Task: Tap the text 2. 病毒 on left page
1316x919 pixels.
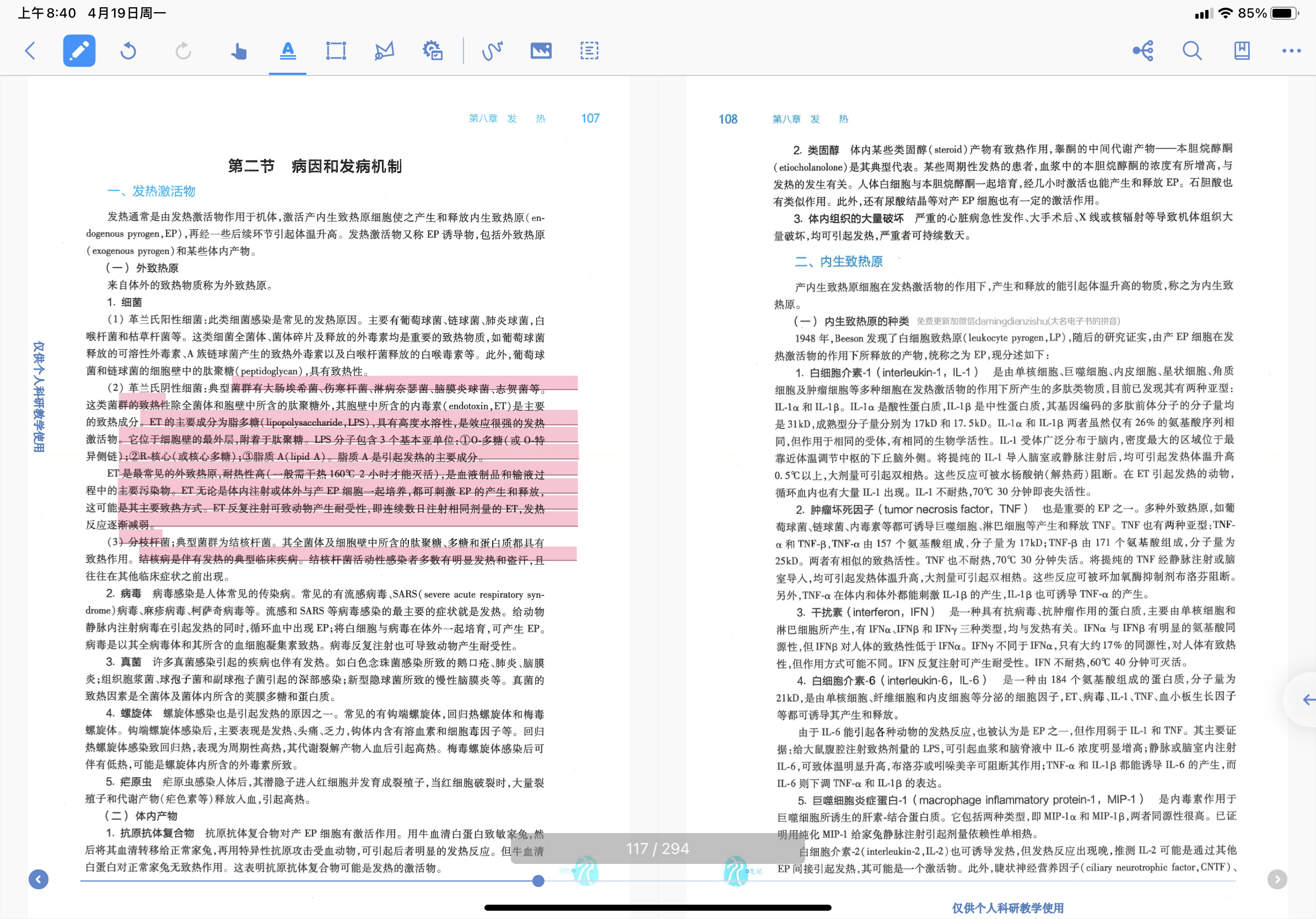Action: [x=123, y=593]
